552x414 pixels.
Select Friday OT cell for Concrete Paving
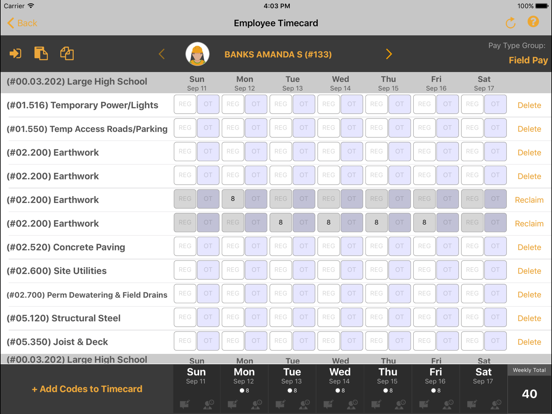(x=447, y=246)
